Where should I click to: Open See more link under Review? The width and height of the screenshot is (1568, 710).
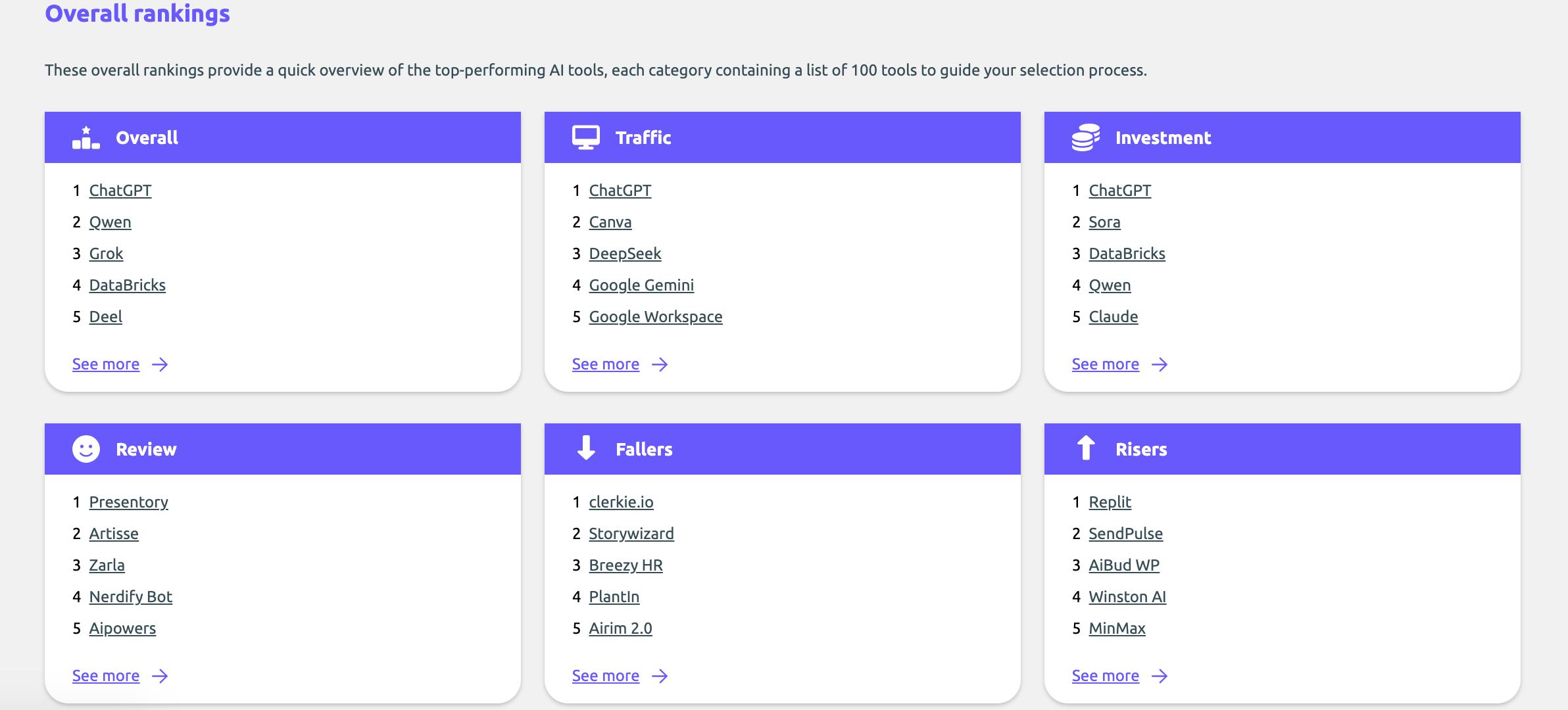106,676
